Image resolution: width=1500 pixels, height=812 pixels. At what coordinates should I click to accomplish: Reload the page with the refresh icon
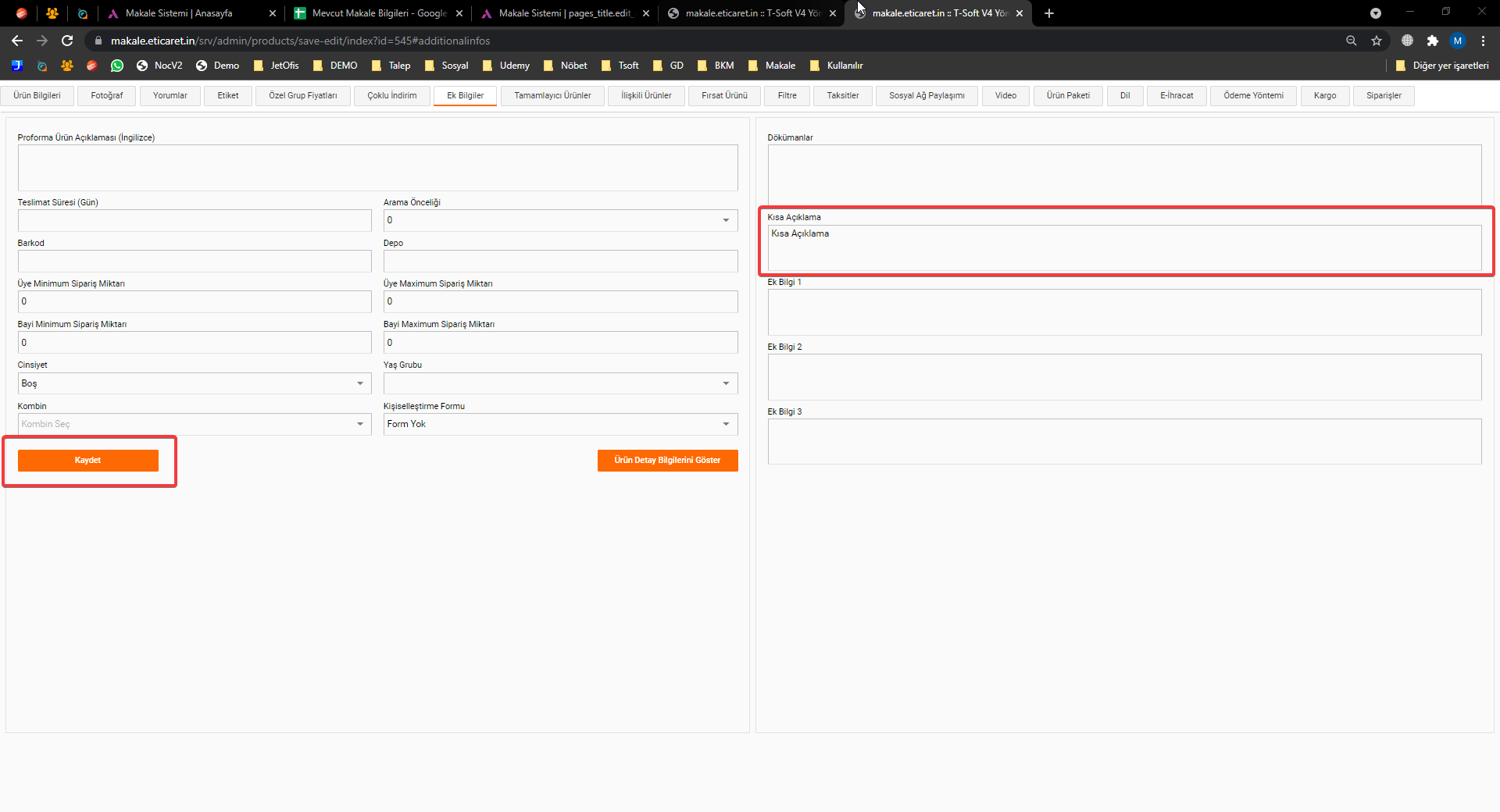[67, 41]
